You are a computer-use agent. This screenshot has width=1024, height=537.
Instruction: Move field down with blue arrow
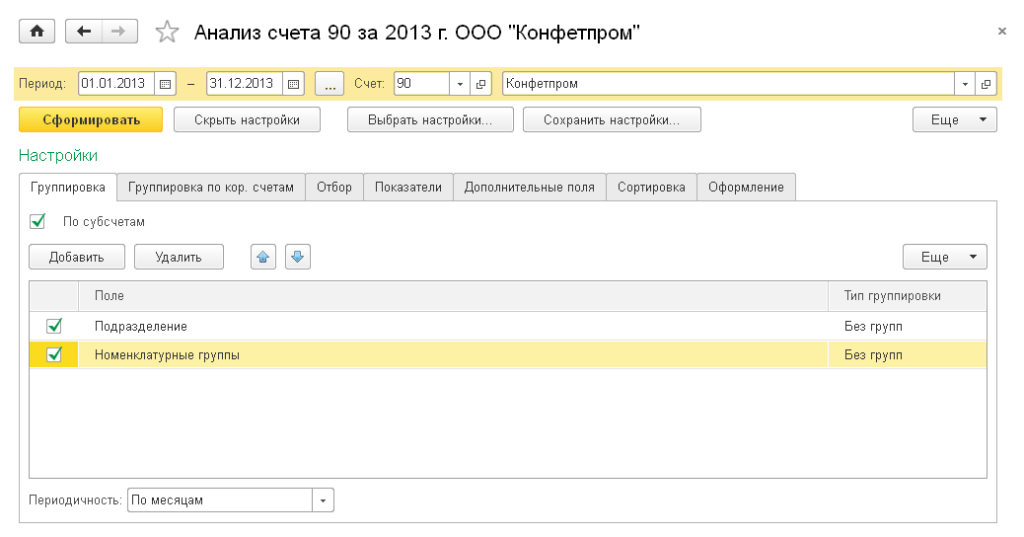tap(298, 257)
